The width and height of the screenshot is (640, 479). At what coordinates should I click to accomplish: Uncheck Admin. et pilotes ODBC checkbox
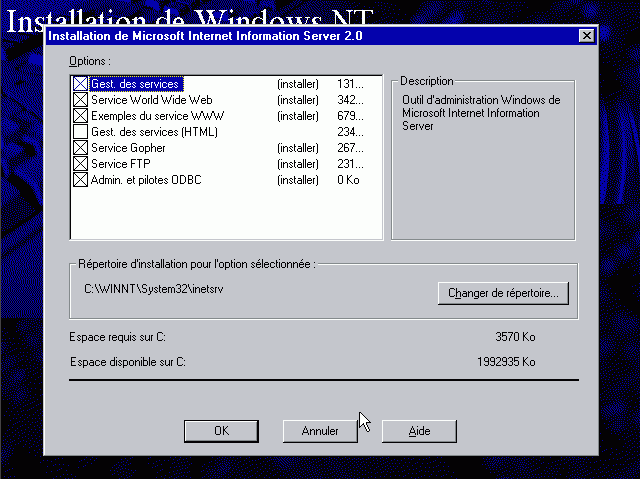point(80,180)
